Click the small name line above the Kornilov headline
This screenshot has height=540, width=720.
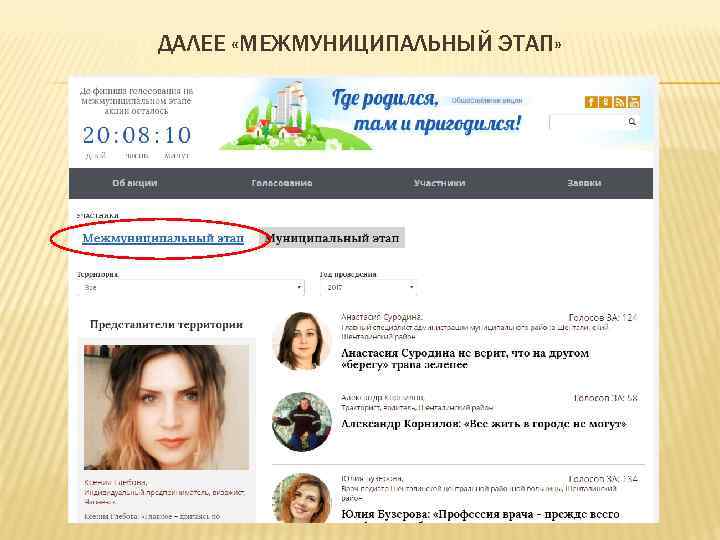point(382,397)
